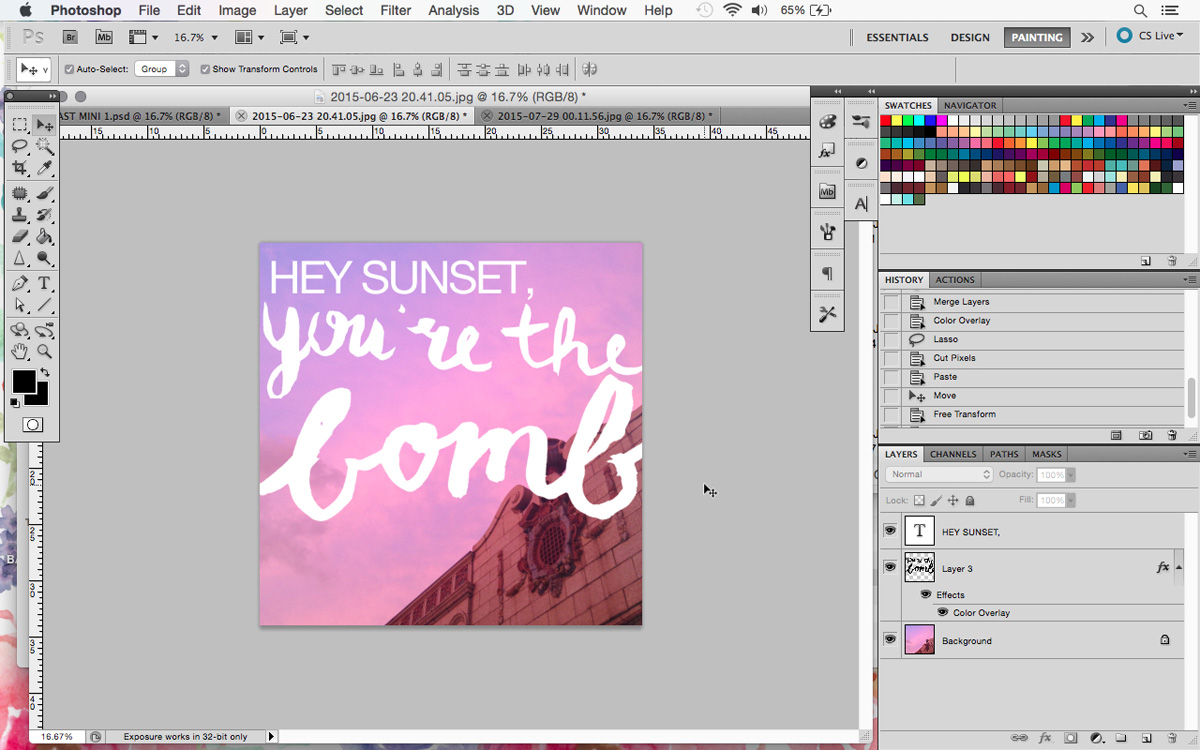The height and width of the screenshot is (750, 1200).
Task: Open Auto-Select Group dropdown
Action: point(161,69)
